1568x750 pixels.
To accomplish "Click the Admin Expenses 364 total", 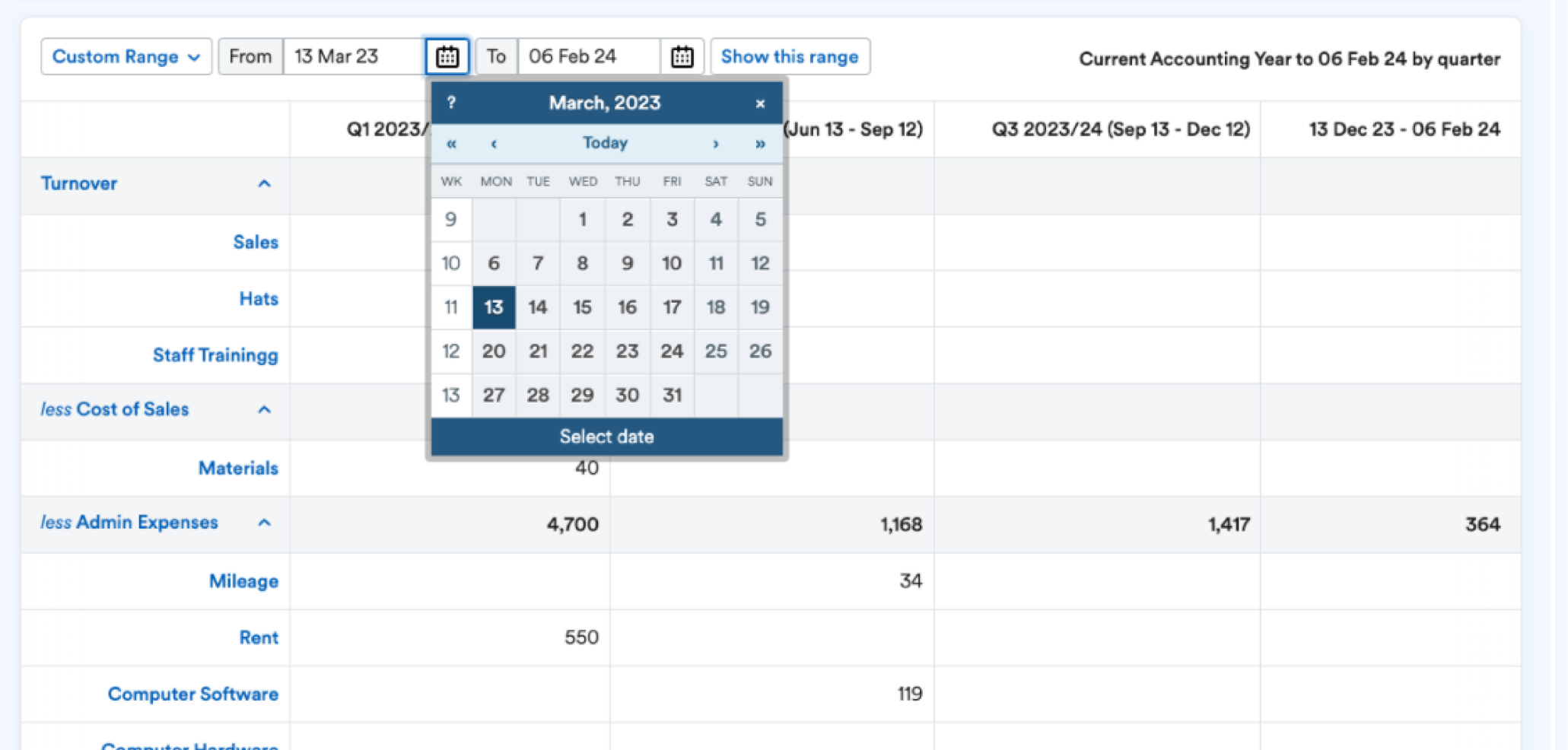I will pos(1483,524).
